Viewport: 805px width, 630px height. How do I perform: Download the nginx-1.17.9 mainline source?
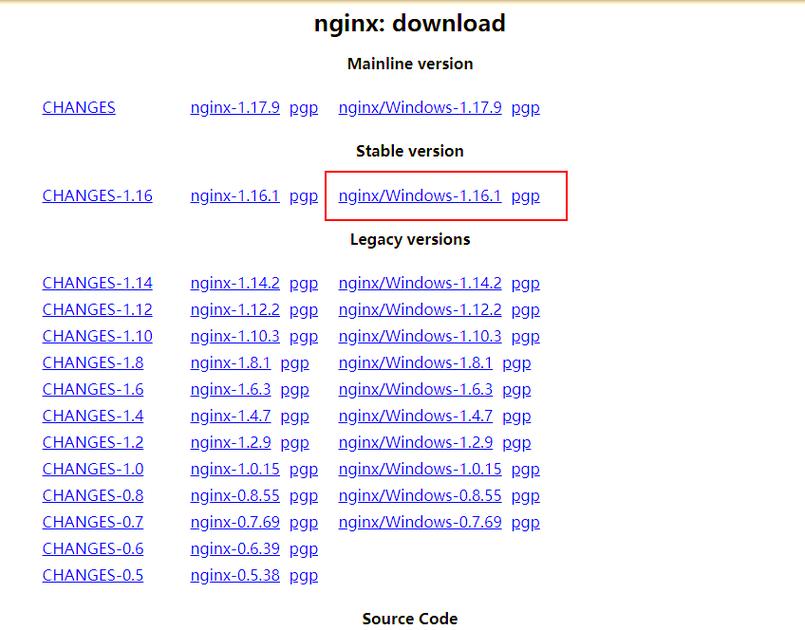coord(235,108)
